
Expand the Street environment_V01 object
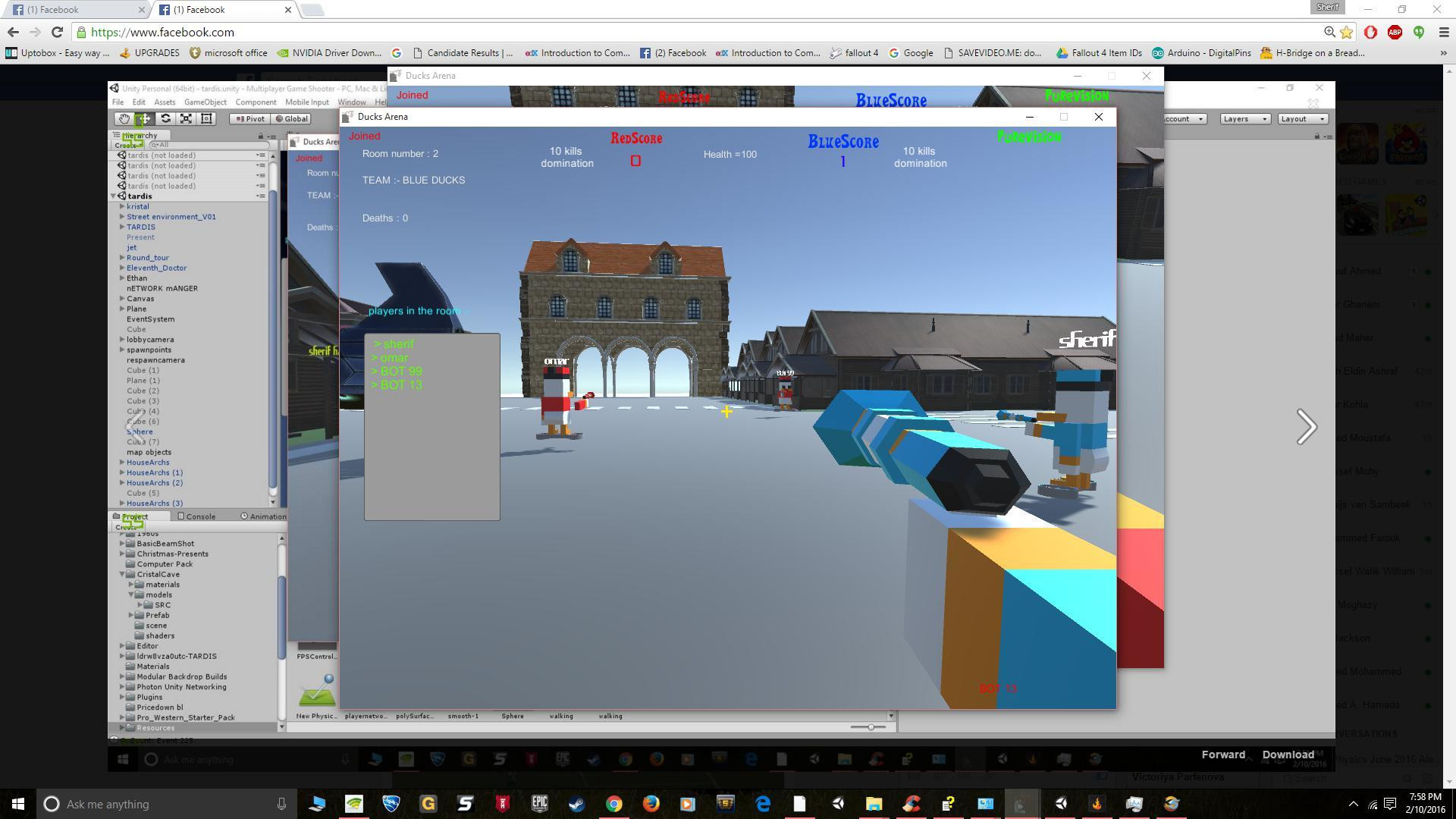[x=122, y=217]
